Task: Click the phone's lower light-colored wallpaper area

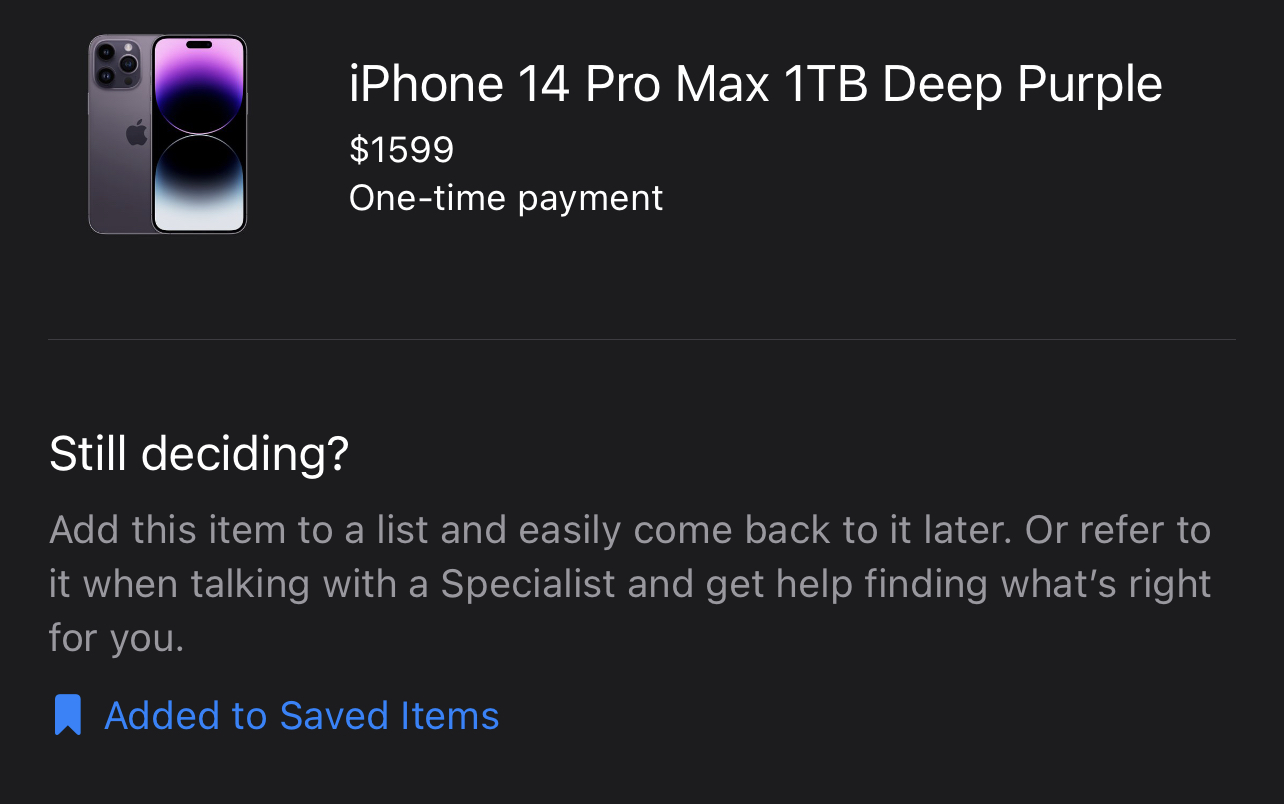Action: [199, 205]
